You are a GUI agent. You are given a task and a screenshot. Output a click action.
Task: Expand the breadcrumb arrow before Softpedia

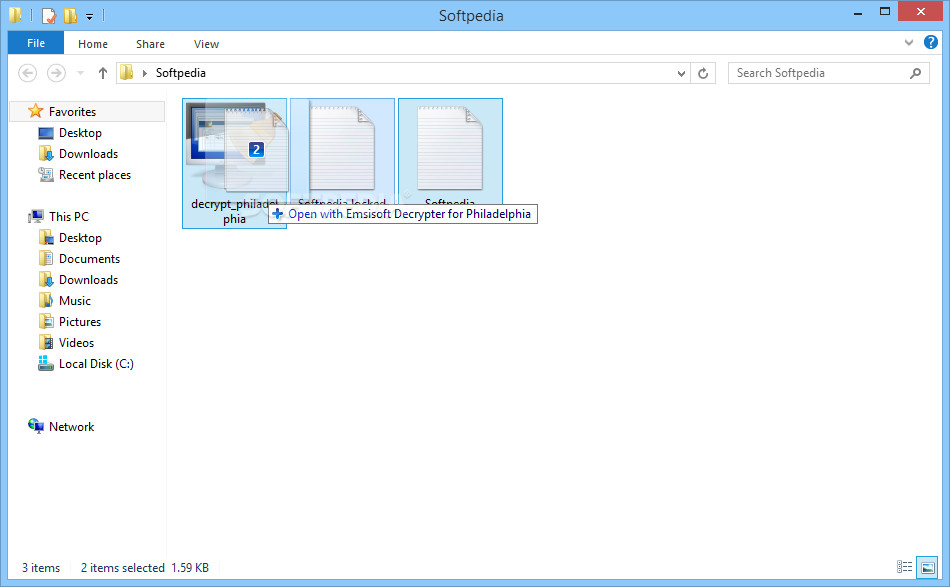tap(145, 73)
